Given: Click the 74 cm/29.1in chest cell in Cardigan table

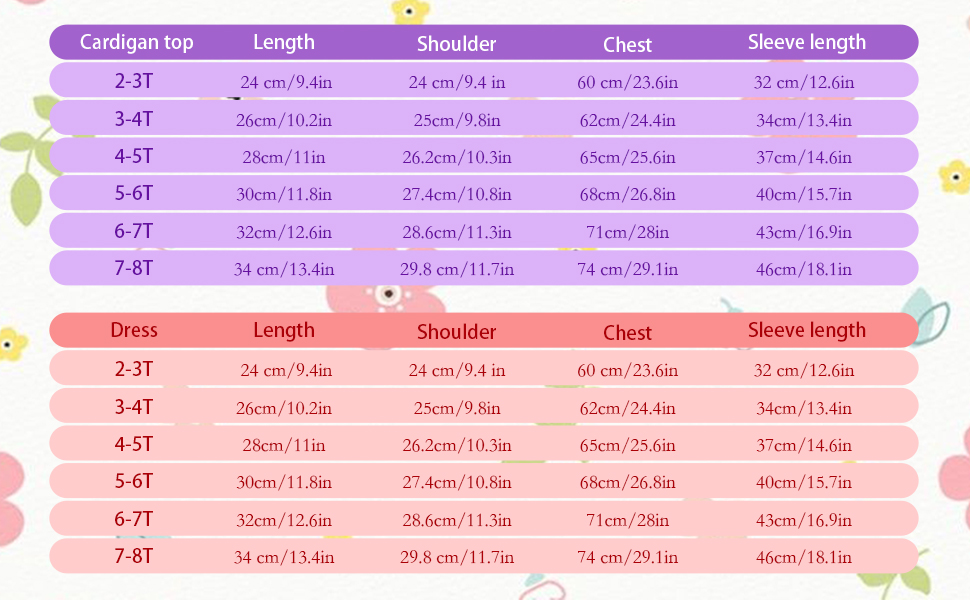Looking at the screenshot, I should [x=627, y=269].
